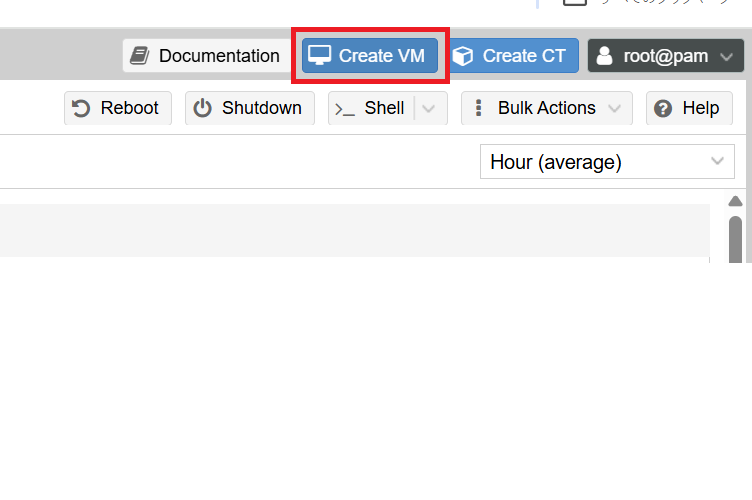Click the power icon on Shutdown

tap(203, 108)
